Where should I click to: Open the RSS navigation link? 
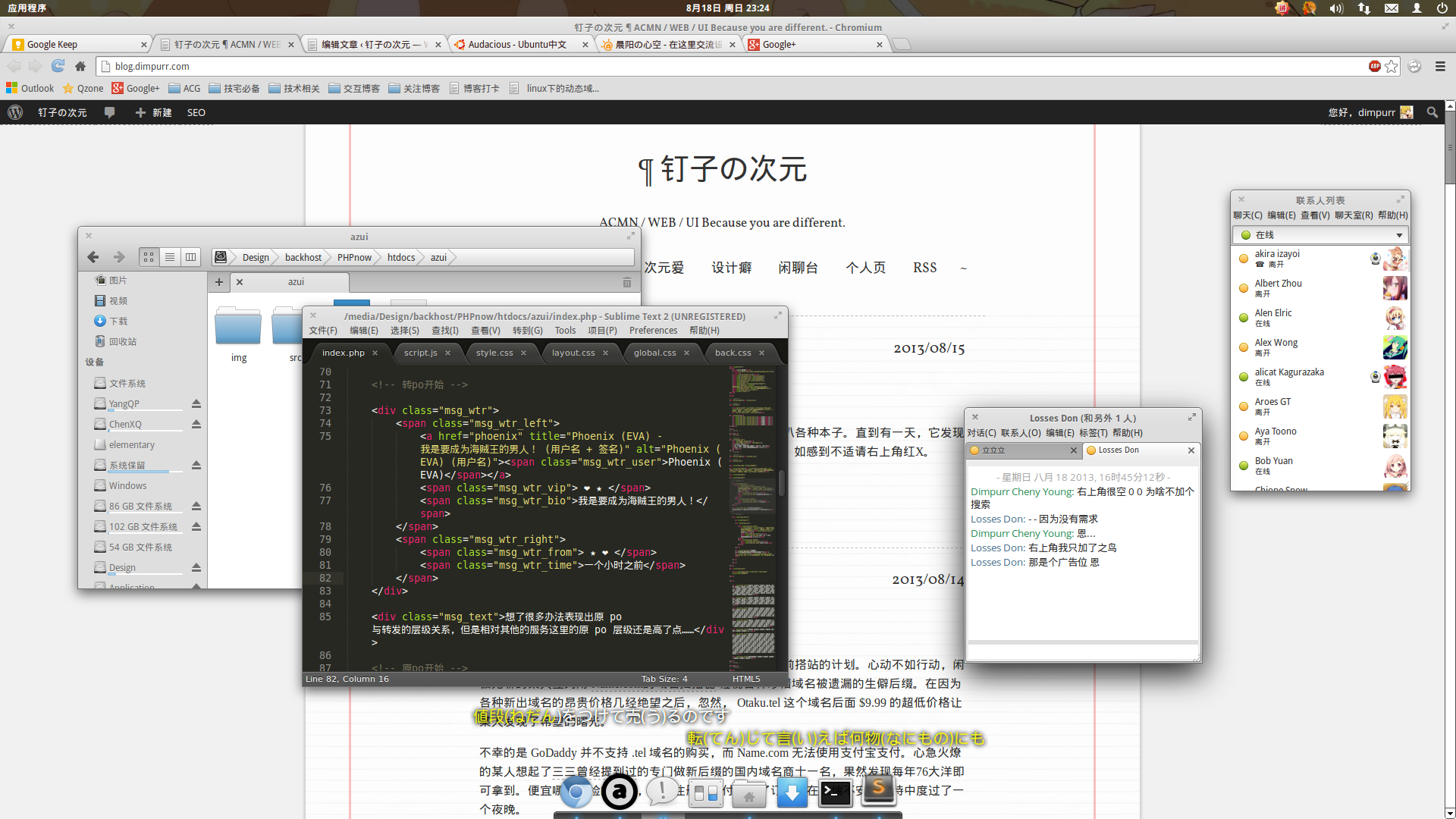pos(924,268)
